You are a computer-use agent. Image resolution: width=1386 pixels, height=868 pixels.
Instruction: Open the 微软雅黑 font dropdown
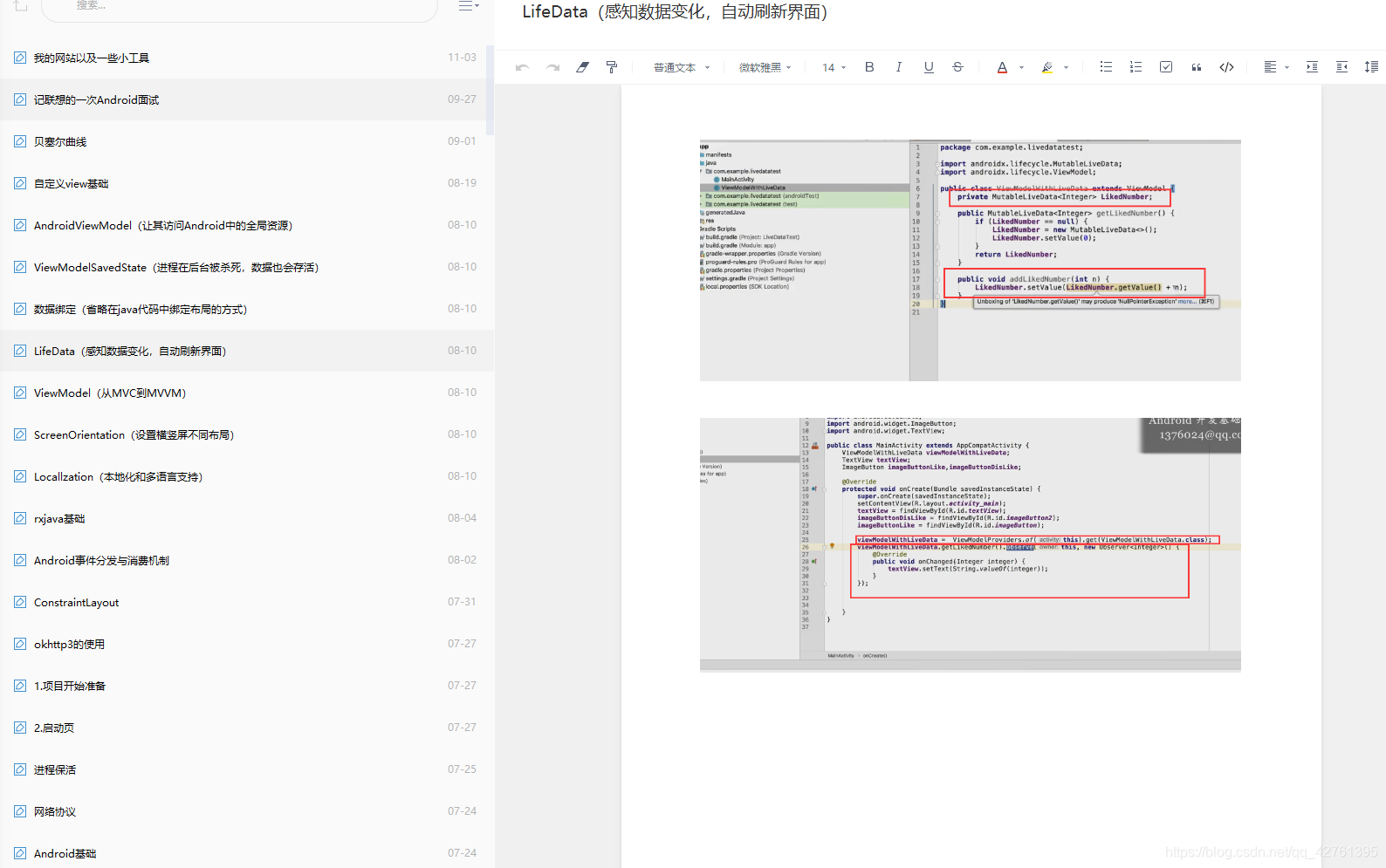[765, 67]
